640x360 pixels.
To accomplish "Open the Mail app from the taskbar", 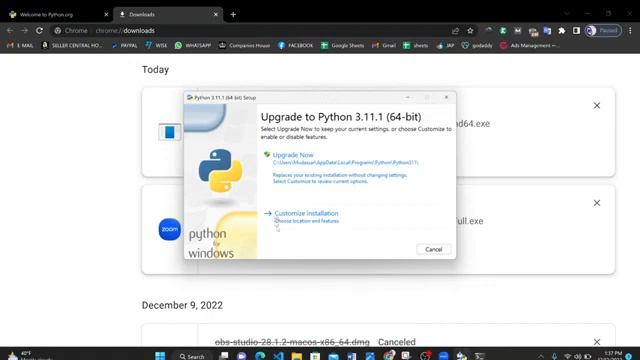I will 333,356.
